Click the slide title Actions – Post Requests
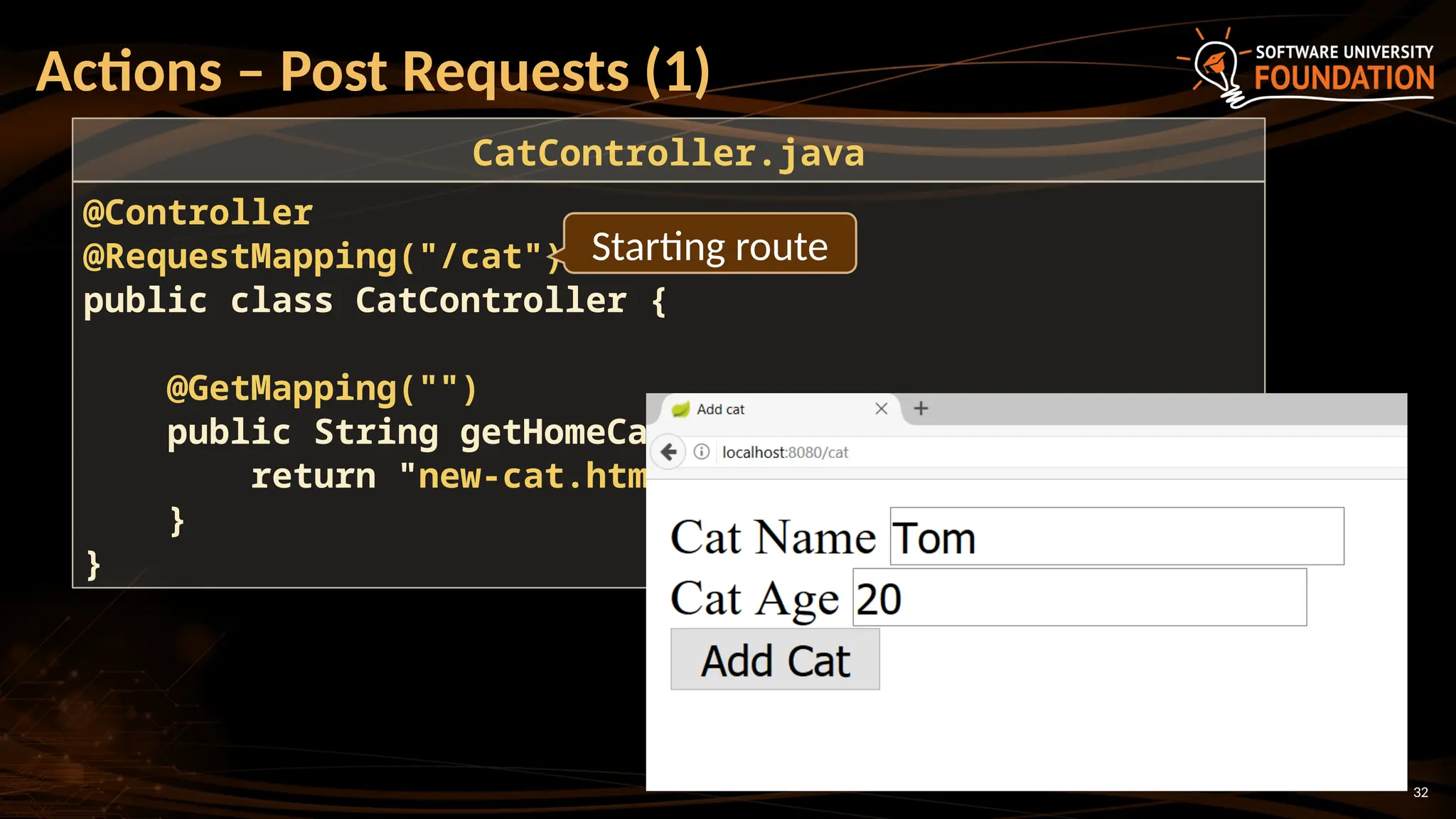 [x=373, y=73]
